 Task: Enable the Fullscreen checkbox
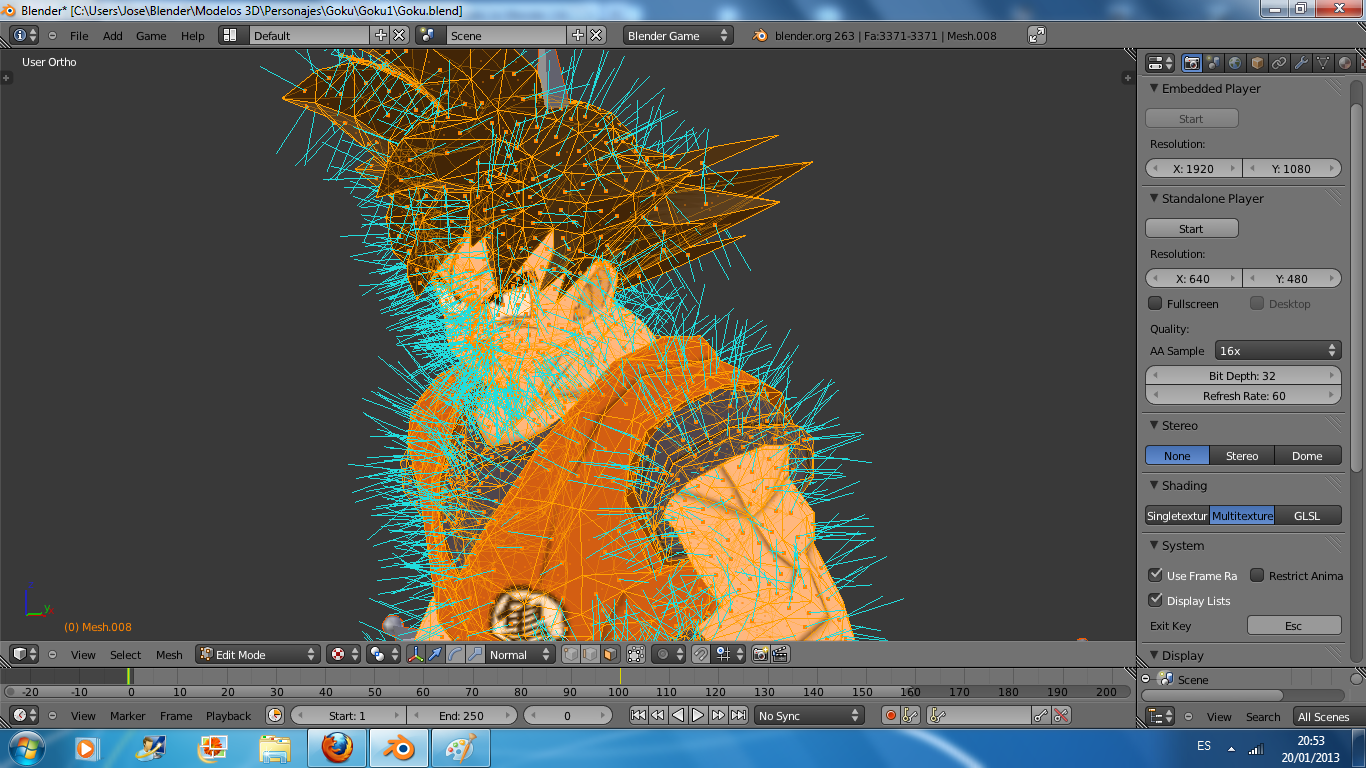tap(1155, 304)
